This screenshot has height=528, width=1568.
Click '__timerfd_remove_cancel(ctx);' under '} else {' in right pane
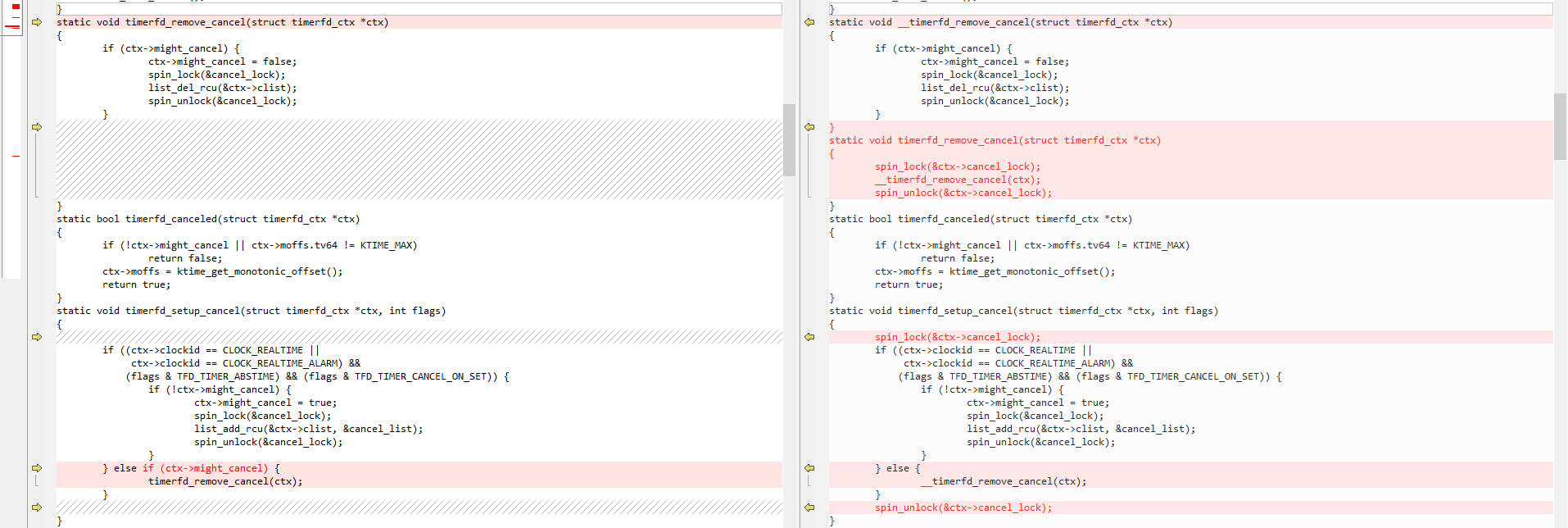[x=1004, y=481]
